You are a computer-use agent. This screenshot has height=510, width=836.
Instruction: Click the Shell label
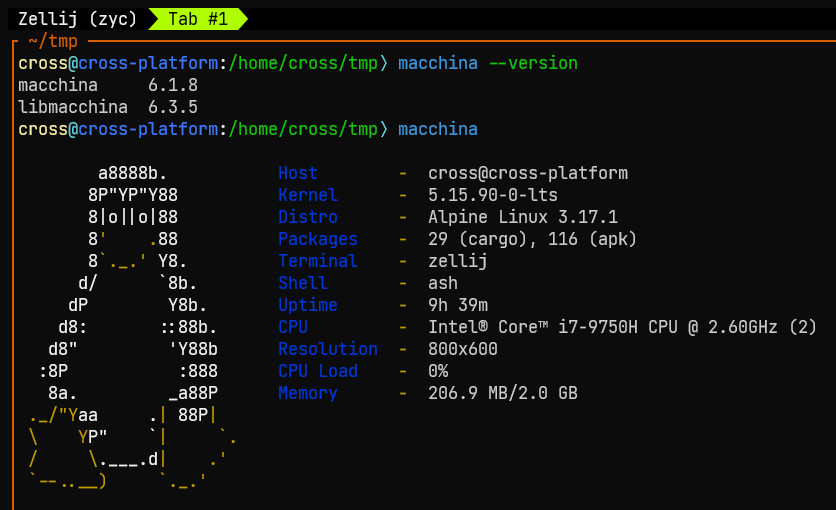(302, 283)
